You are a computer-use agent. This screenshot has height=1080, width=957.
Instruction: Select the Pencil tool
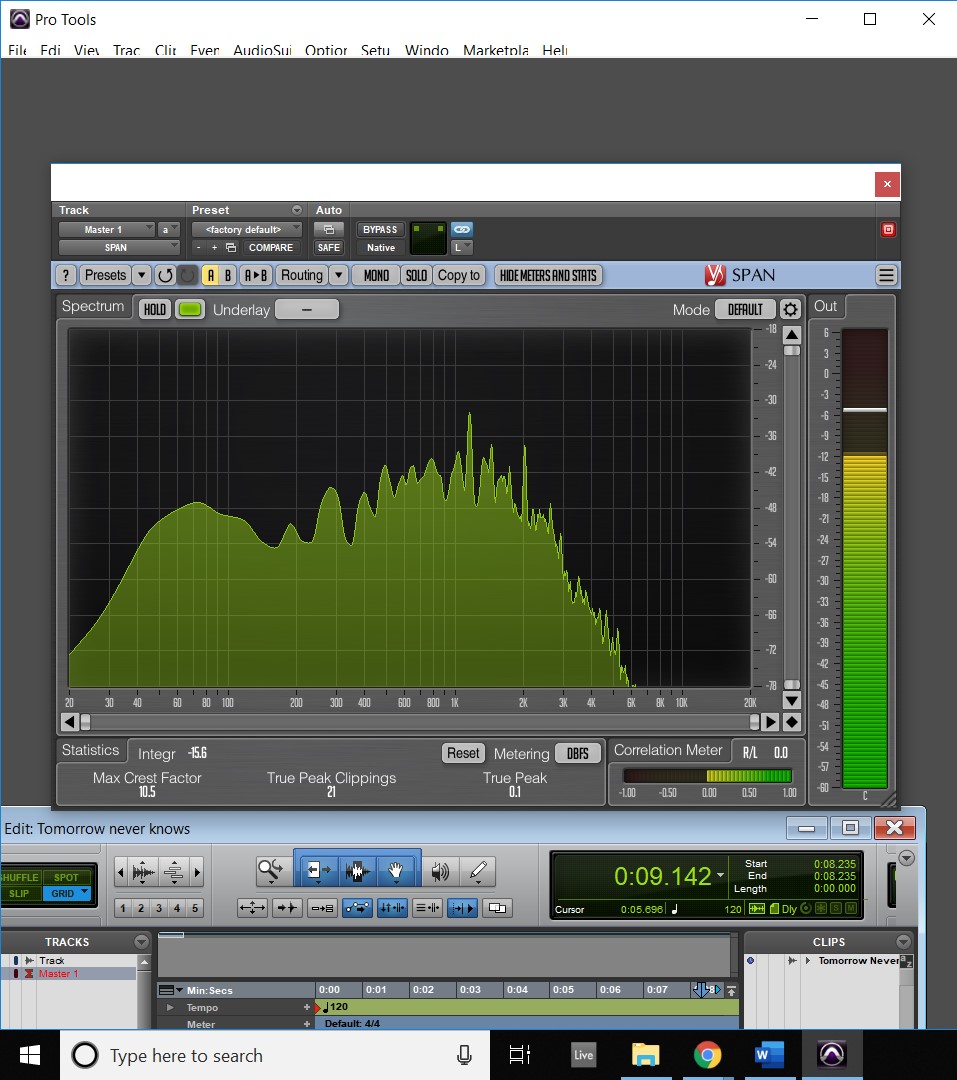click(x=478, y=871)
